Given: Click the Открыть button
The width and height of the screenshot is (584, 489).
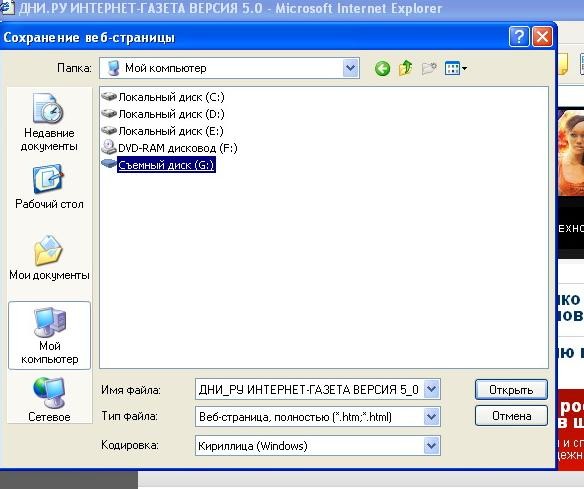Looking at the screenshot, I should pos(511,390).
